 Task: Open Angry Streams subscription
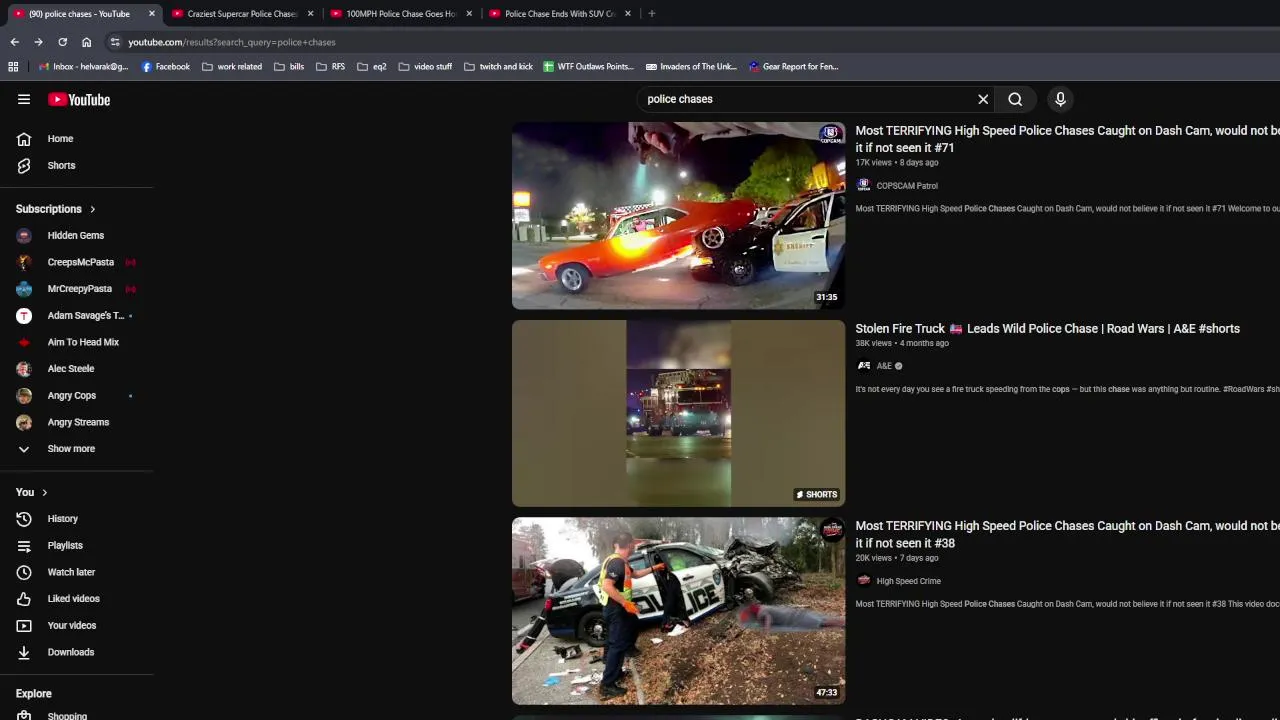tap(77, 422)
